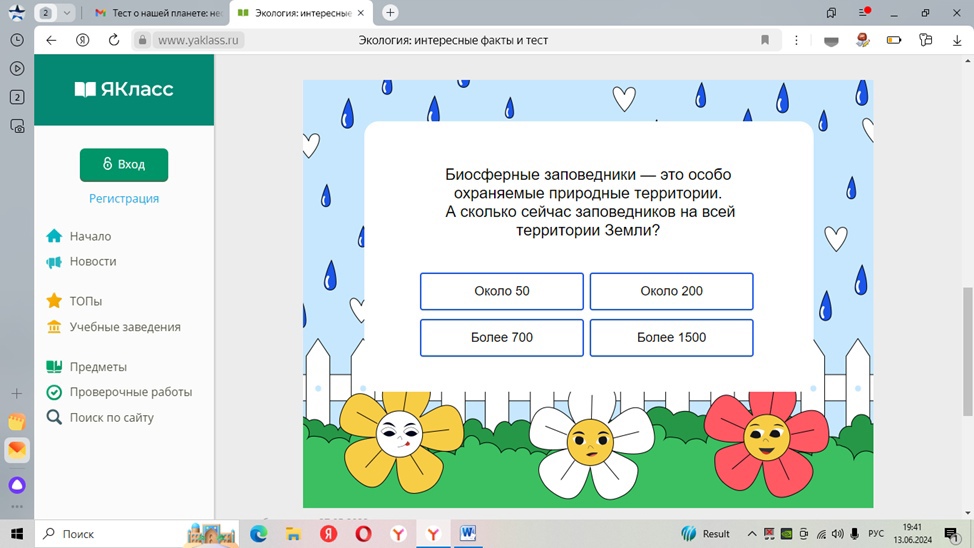
Task: Open the browser main menu icon
Action: (863, 12)
